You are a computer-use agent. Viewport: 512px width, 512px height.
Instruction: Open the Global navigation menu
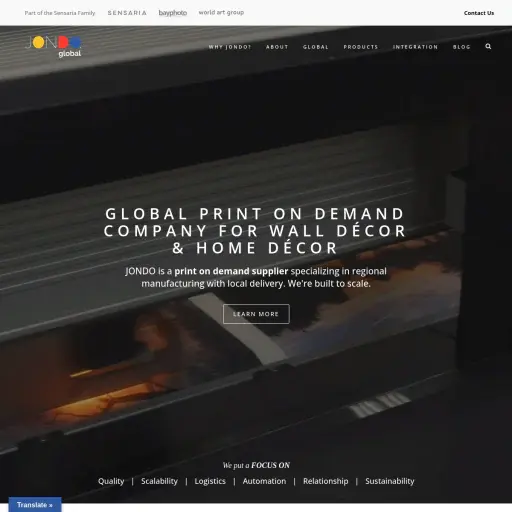point(316,47)
